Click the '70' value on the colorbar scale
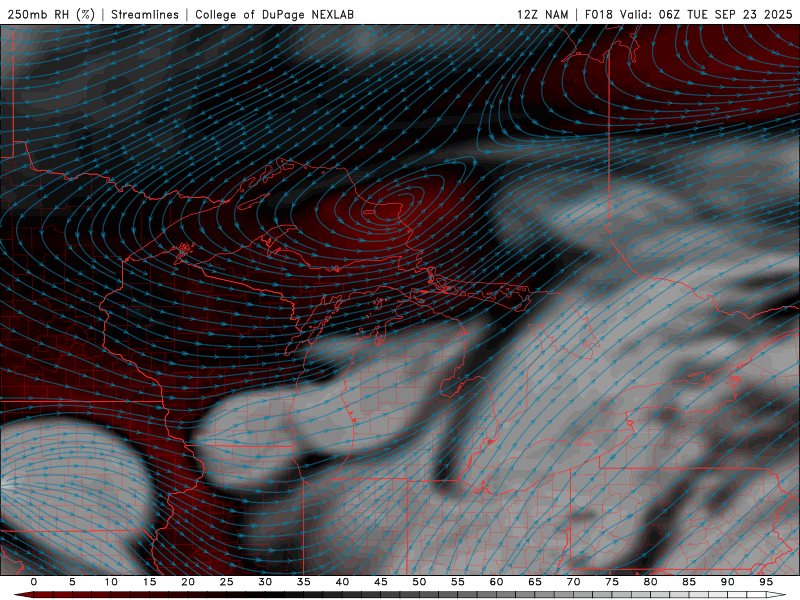The width and height of the screenshot is (800, 600). coord(573,582)
